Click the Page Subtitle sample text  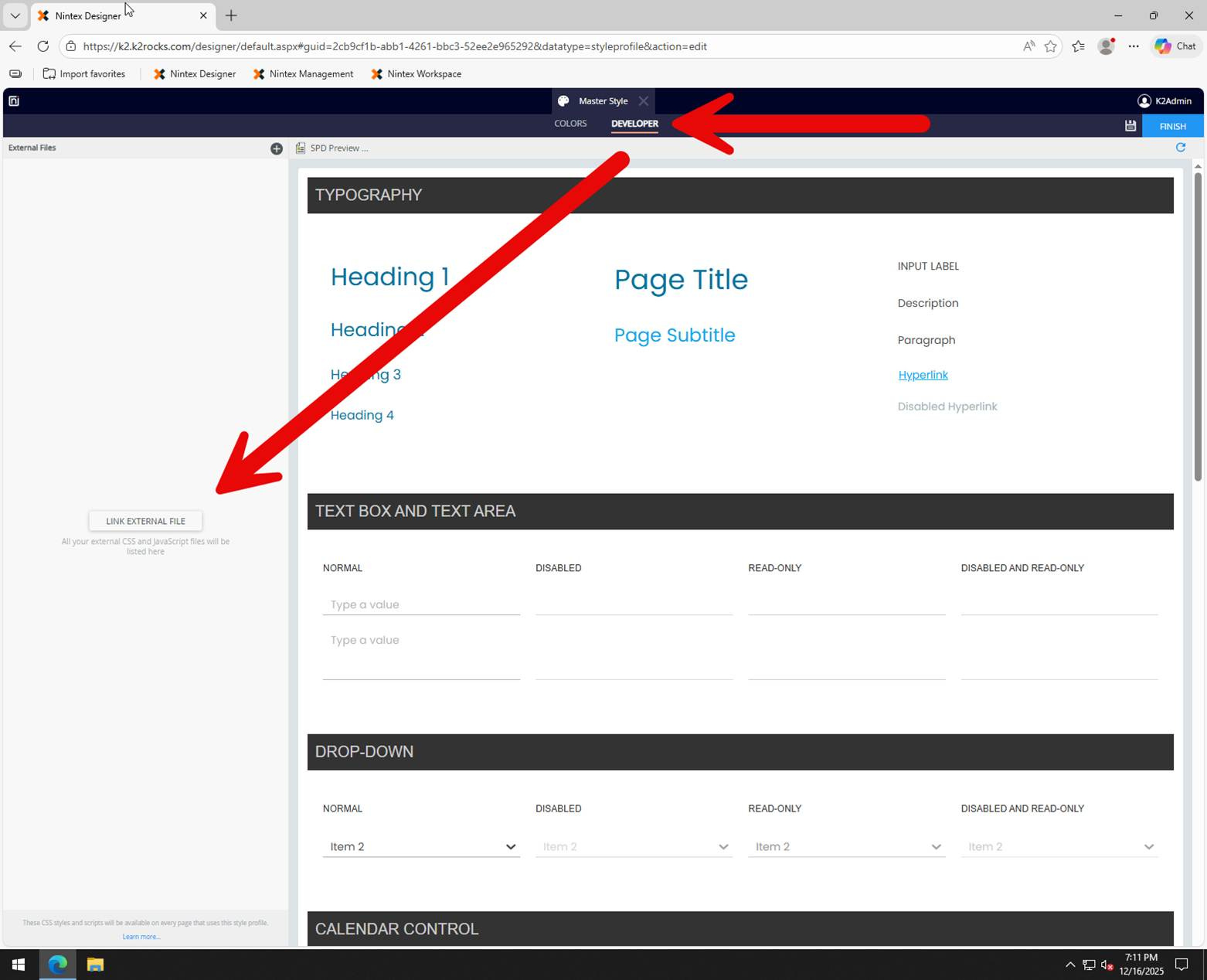coord(675,335)
